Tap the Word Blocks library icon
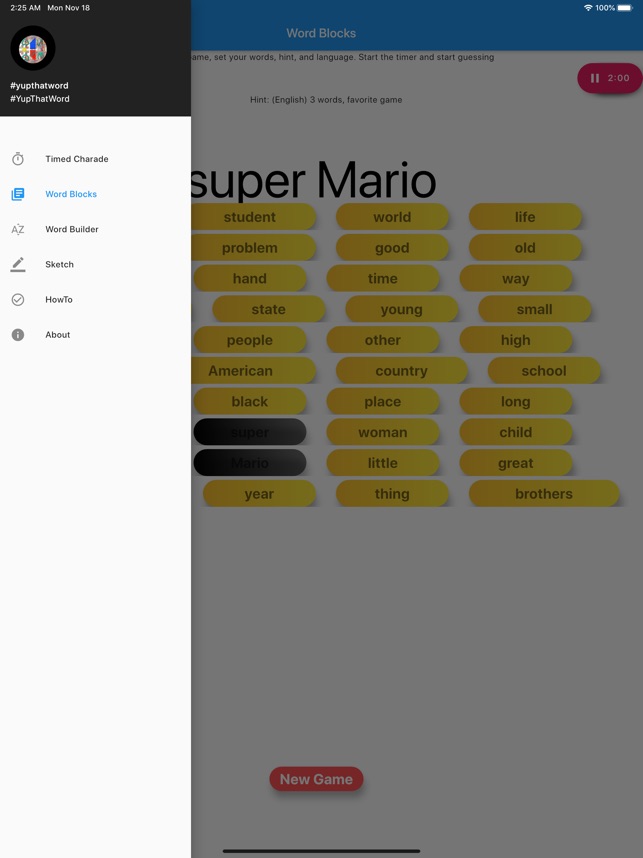643x858 pixels. [18, 194]
